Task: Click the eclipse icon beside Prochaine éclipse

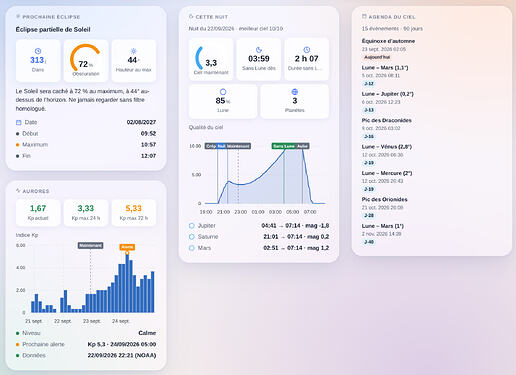Action: [18, 16]
